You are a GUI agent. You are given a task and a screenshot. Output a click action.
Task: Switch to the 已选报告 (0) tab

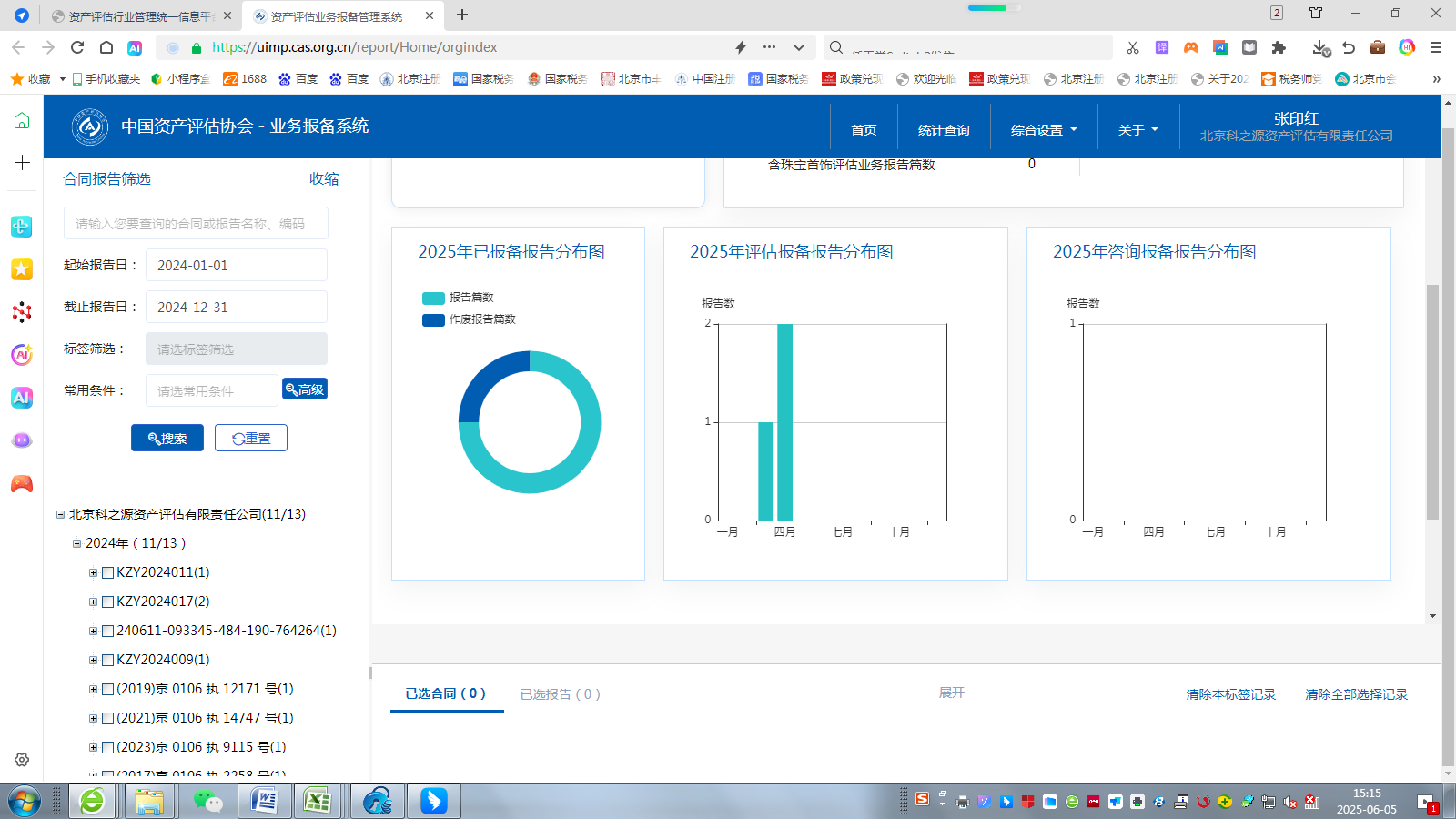(x=560, y=694)
